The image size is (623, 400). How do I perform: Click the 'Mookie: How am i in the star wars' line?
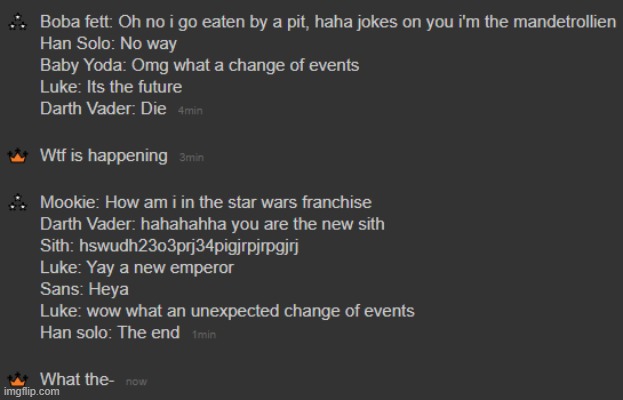(206, 202)
